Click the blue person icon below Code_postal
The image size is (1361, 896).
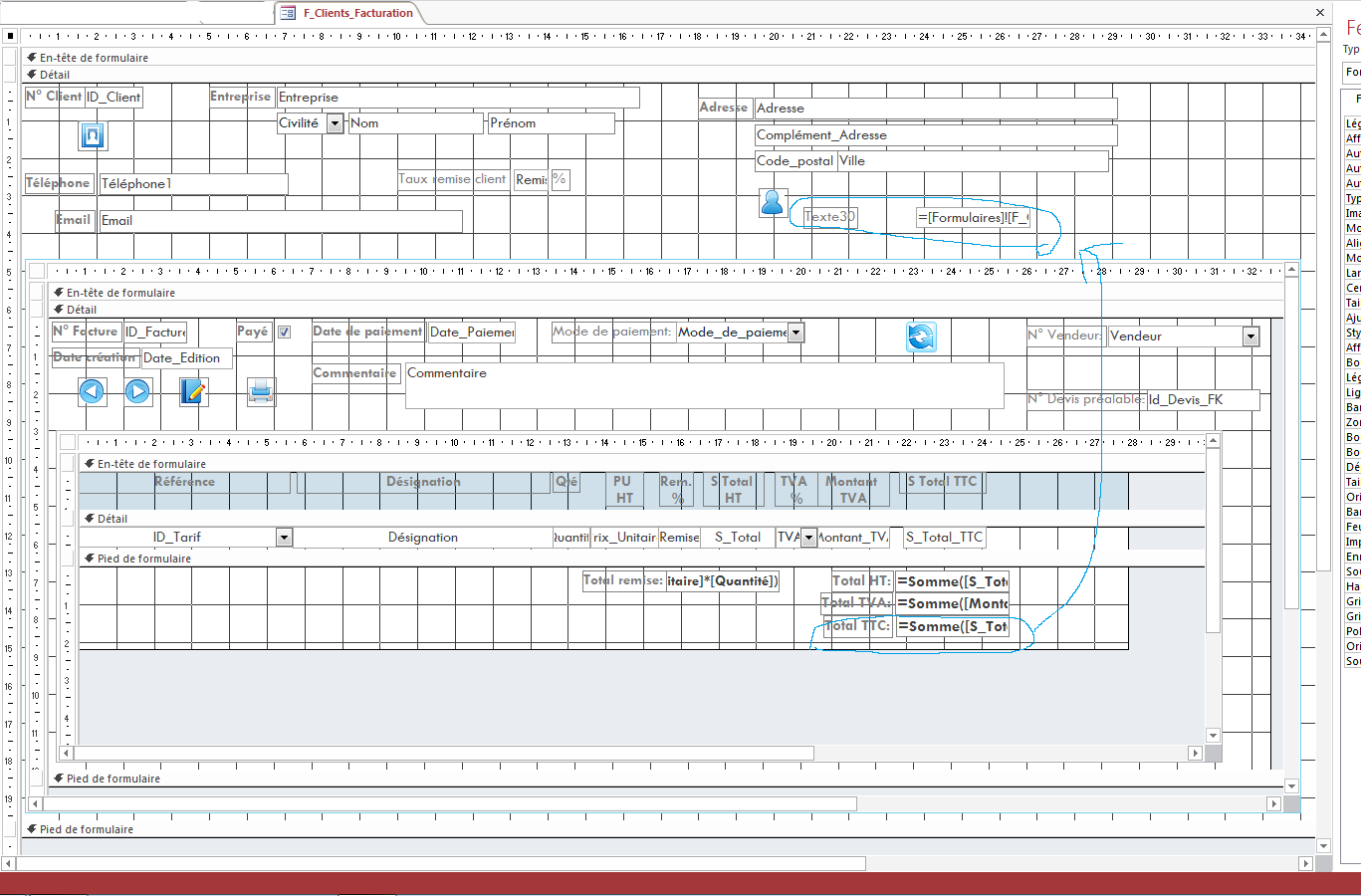(x=773, y=203)
